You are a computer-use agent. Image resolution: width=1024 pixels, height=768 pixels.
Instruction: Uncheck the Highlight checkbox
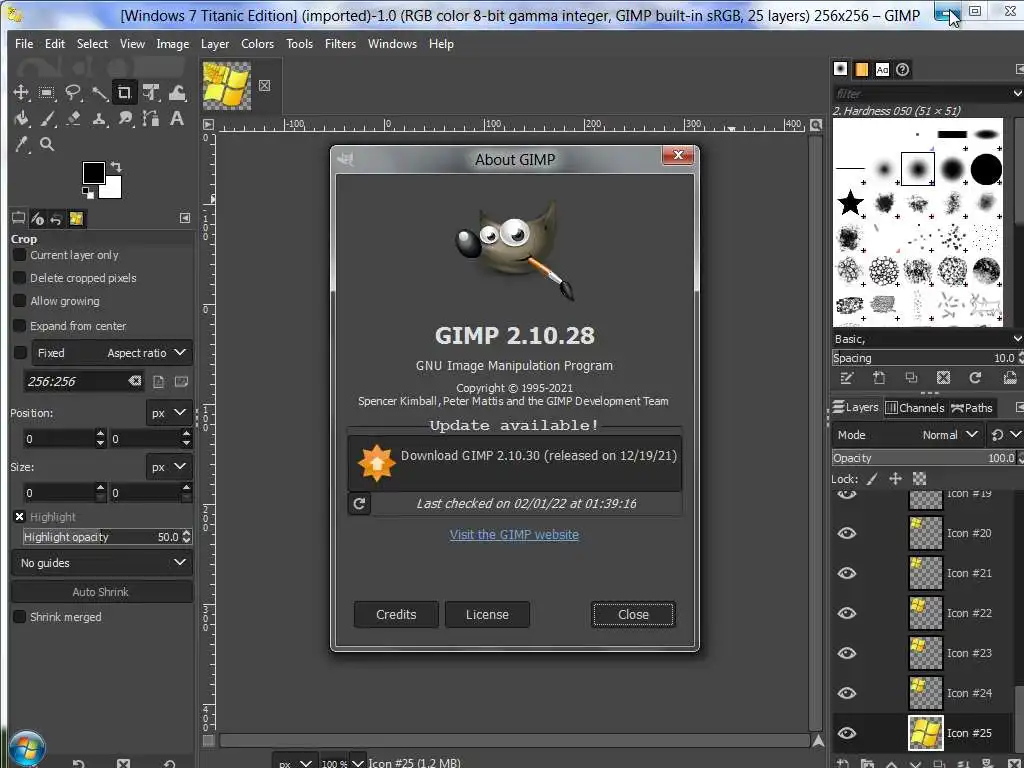tap(20, 517)
